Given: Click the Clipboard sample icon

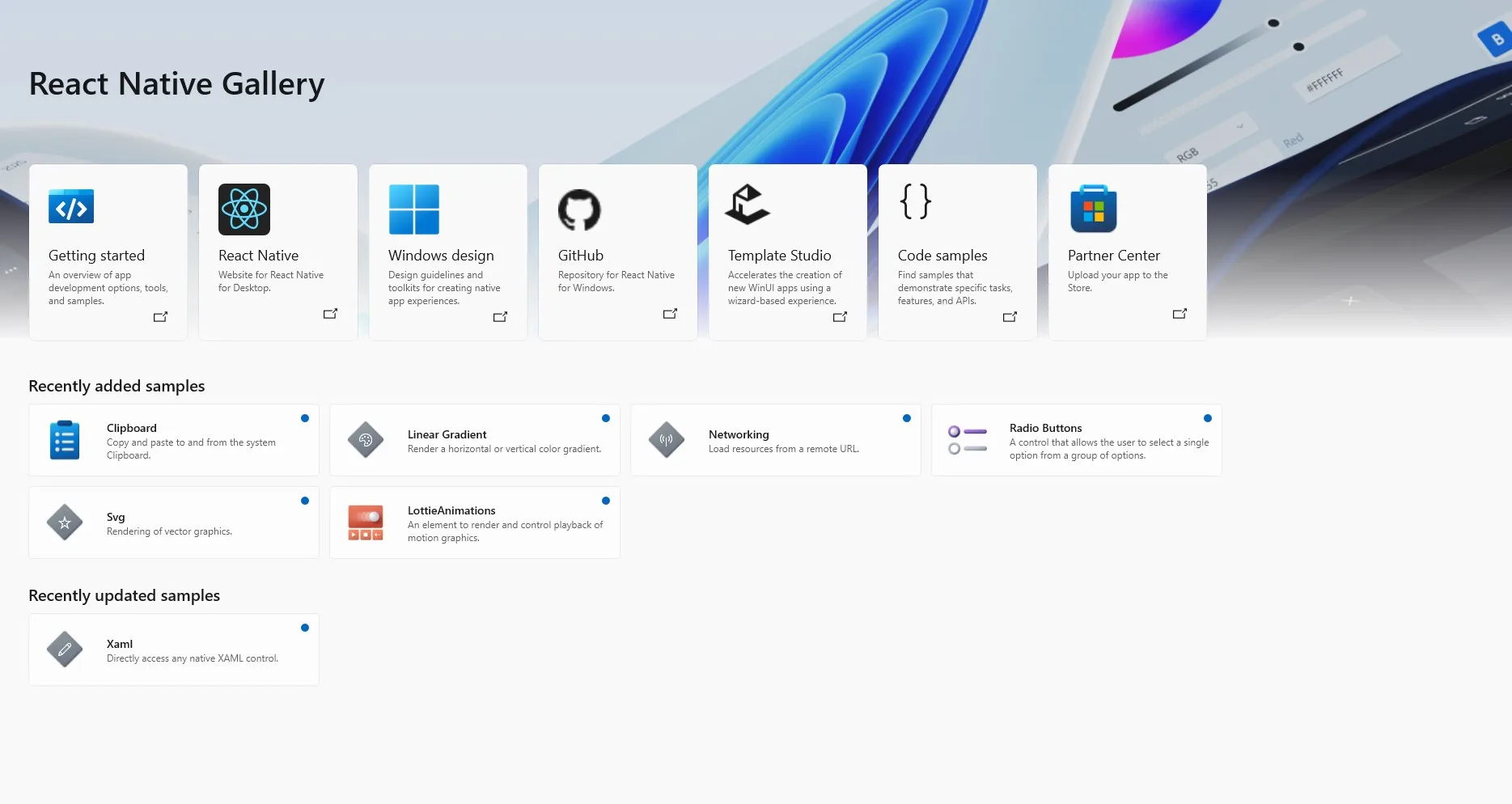Looking at the screenshot, I should [x=65, y=440].
